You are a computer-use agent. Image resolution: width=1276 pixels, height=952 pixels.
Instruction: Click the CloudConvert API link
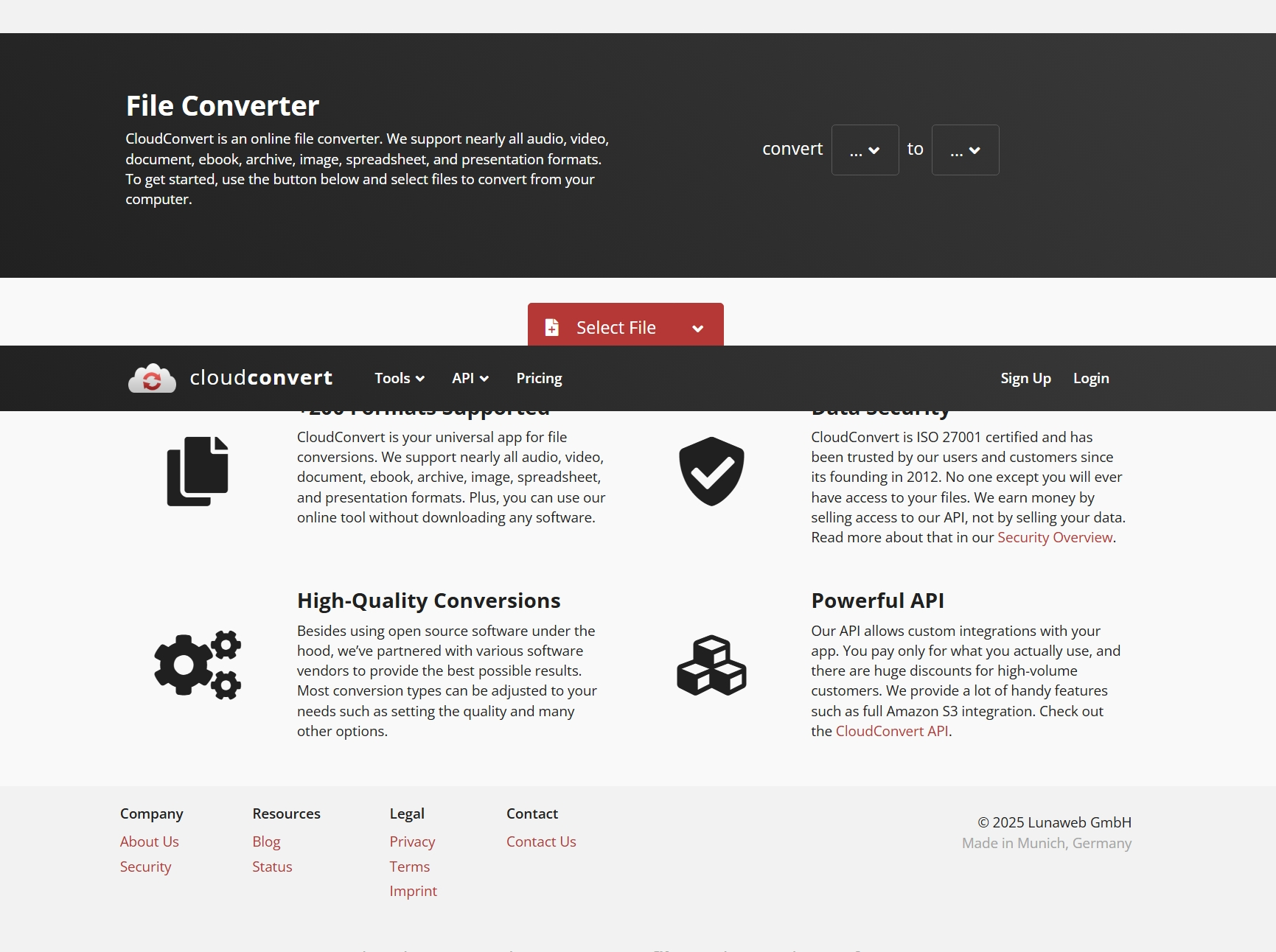(892, 730)
